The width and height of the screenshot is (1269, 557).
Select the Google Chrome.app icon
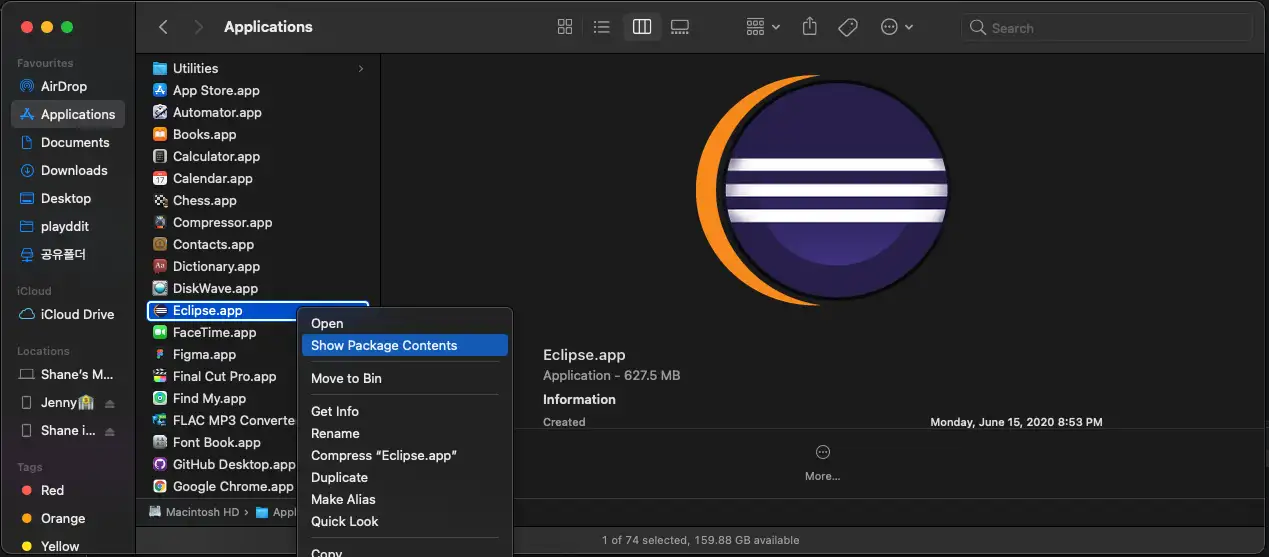[160, 486]
